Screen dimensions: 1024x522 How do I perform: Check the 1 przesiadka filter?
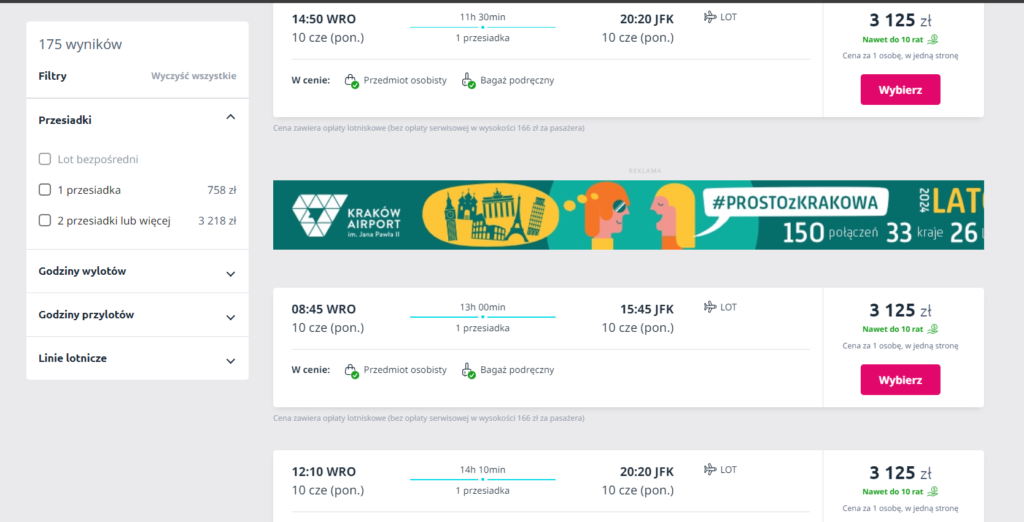coord(45,190)
